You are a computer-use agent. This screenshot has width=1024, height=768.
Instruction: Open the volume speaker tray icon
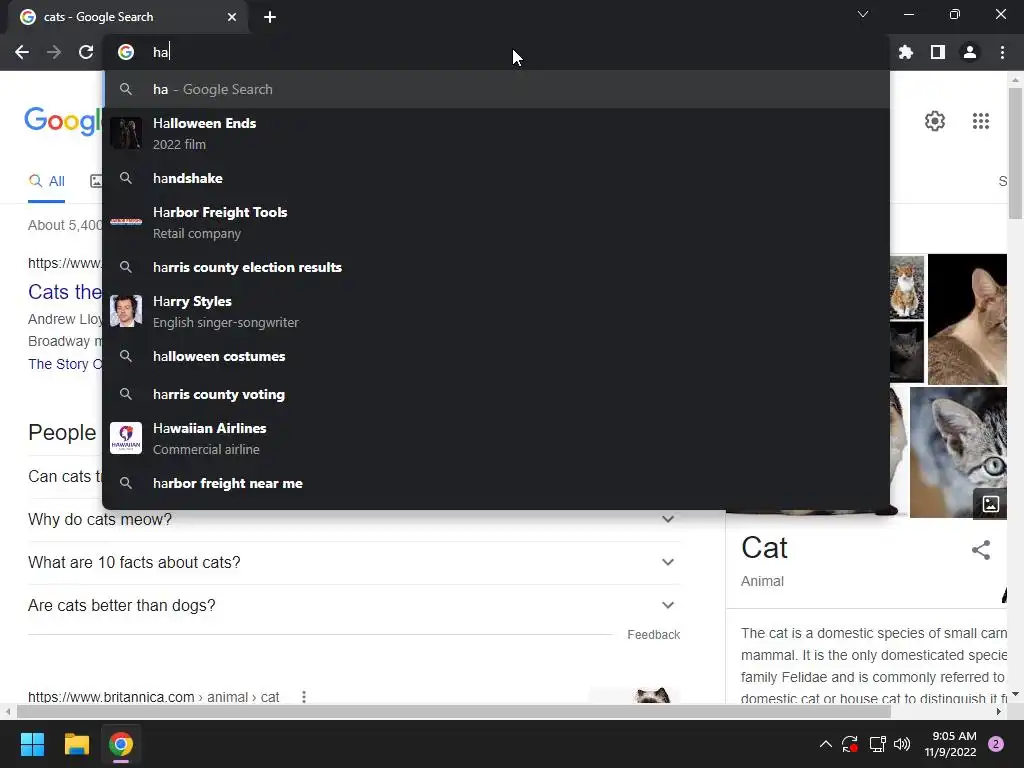pyautogui.click(x=902, y=744)
